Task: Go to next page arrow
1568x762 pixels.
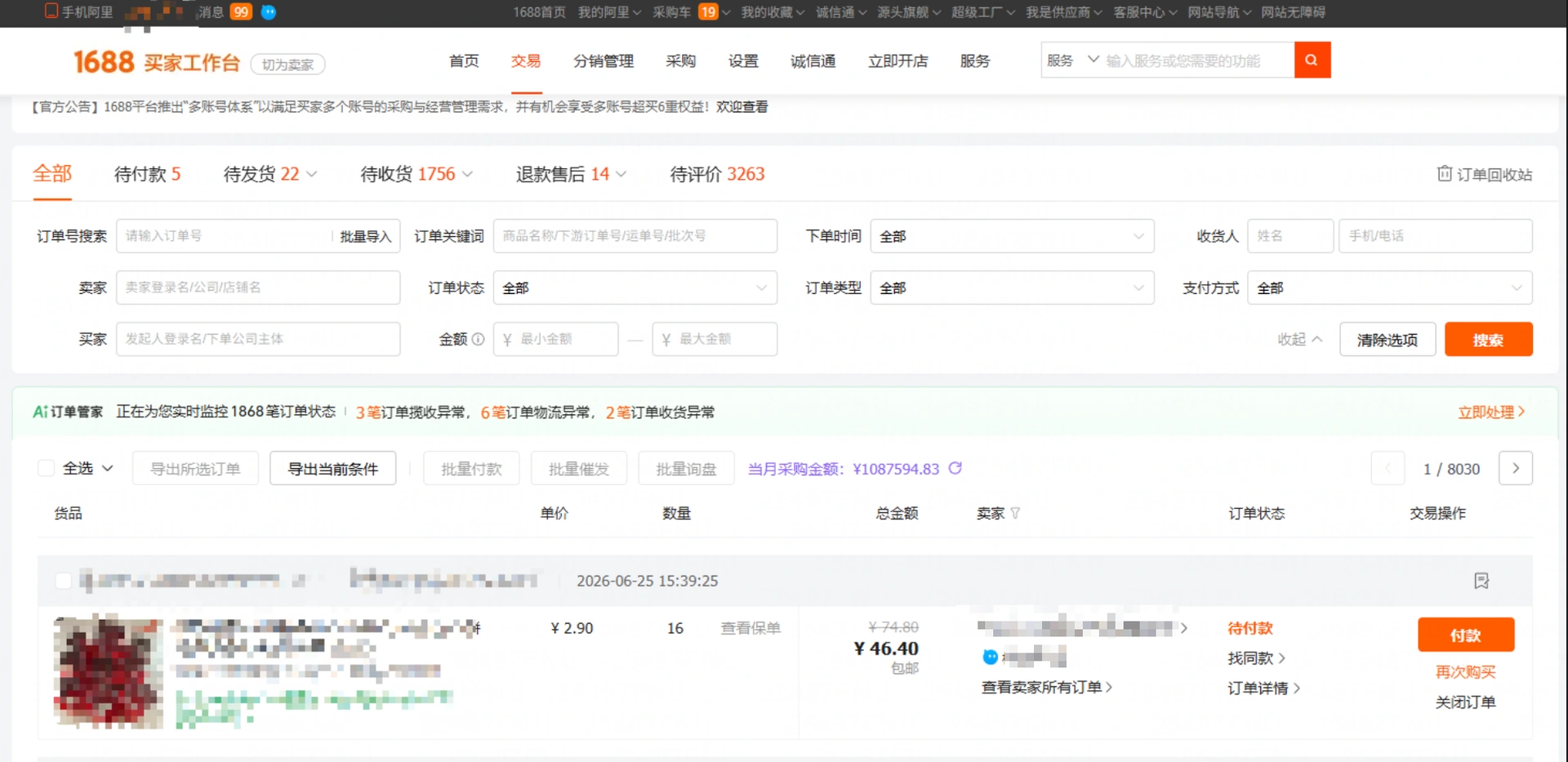Action: [1516, 468]
